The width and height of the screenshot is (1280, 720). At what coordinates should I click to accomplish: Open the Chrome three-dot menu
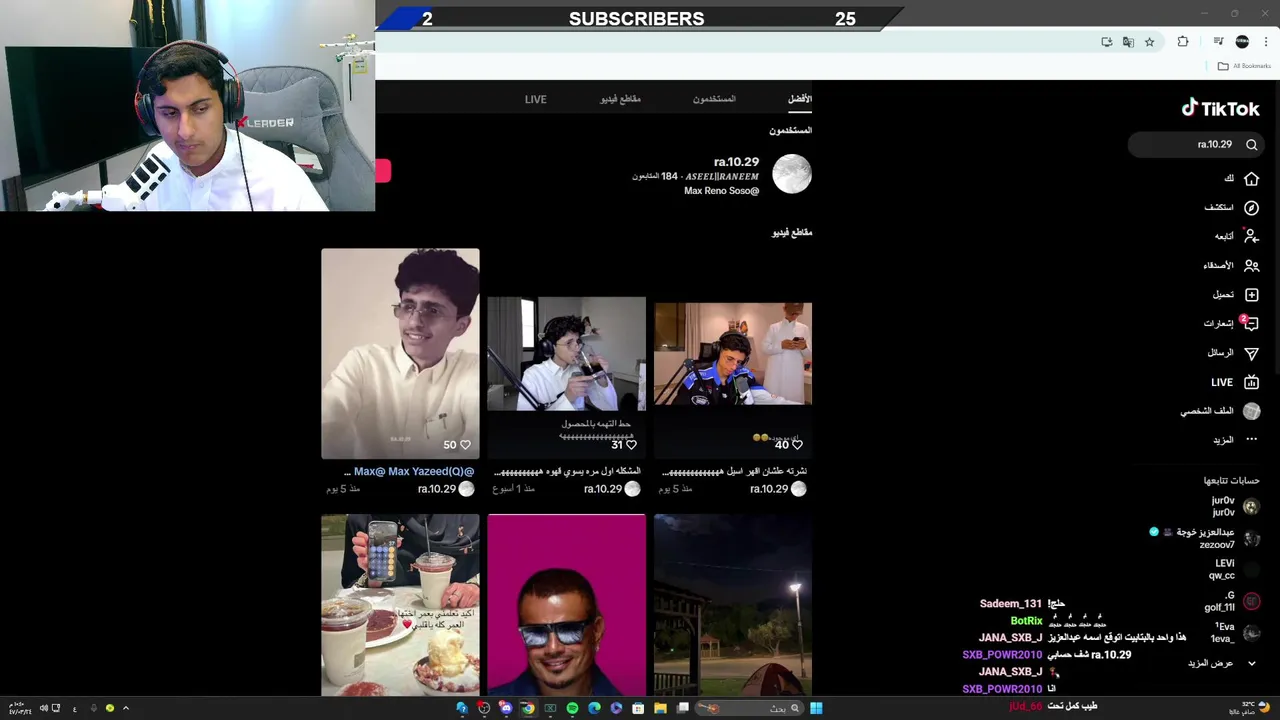click(x=1266, y=42)
